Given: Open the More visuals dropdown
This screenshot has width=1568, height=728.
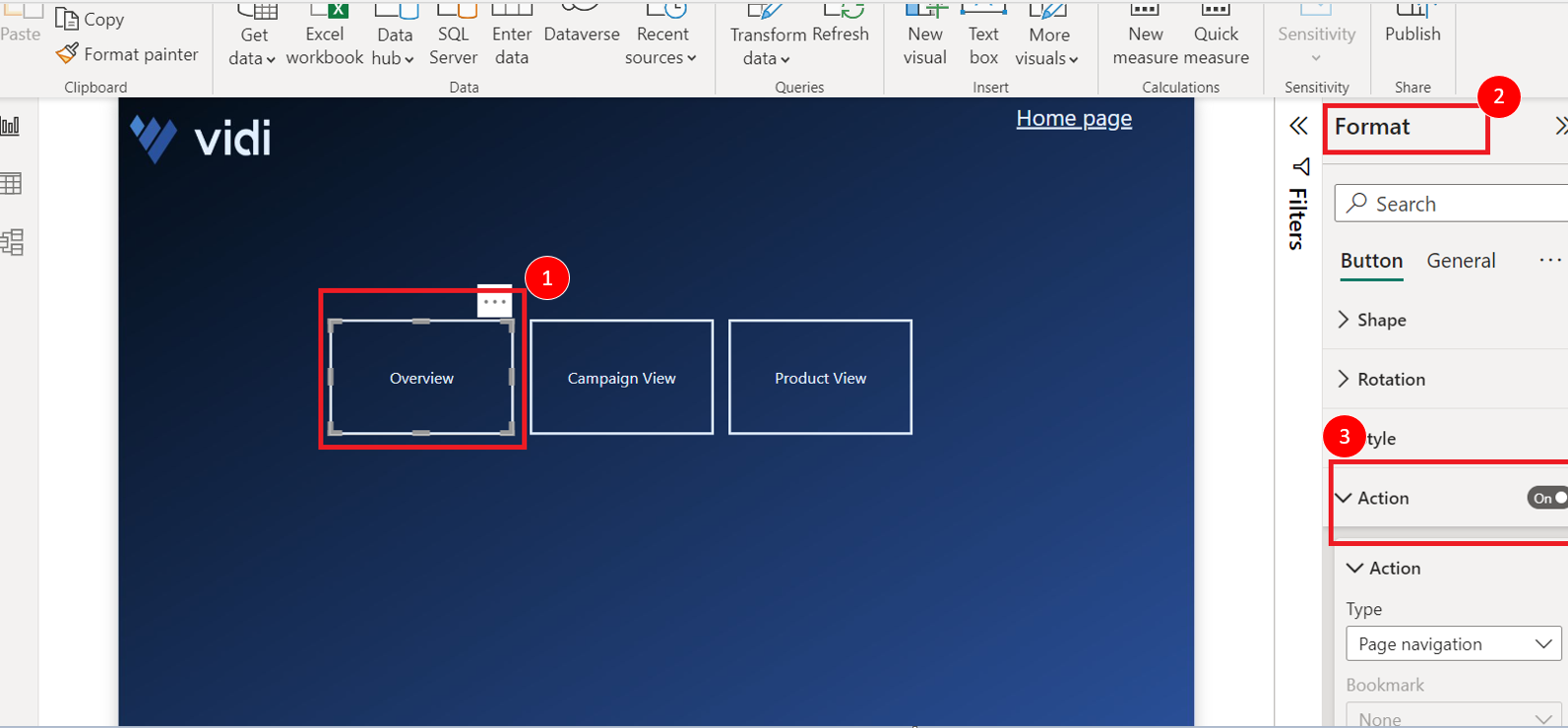Looking at the screenshot, I should [1047, 36].
